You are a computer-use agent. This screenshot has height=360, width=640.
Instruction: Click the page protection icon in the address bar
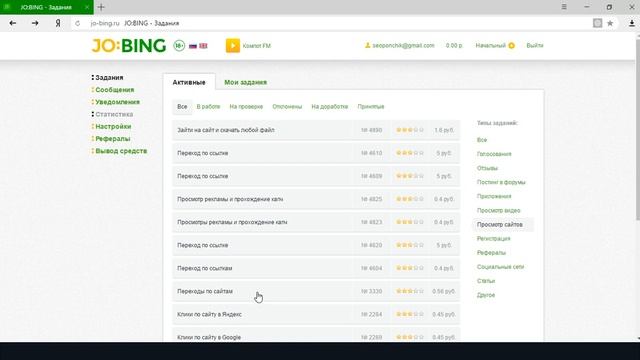598,23
